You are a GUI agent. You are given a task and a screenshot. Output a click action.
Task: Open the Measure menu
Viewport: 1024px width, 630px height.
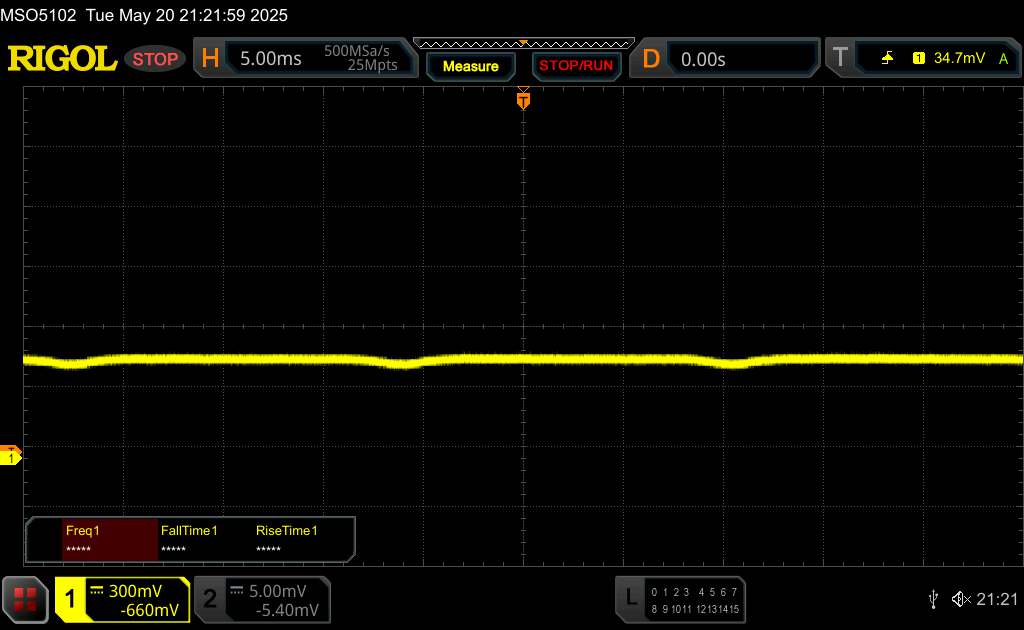pyautogui.click(x=470, y=66)
